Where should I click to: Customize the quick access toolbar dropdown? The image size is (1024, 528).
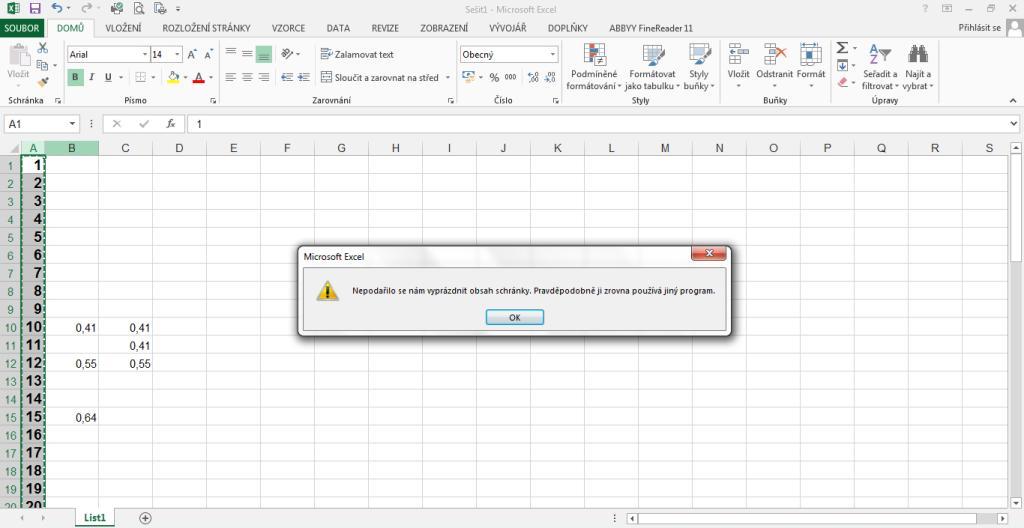point(178,9)
